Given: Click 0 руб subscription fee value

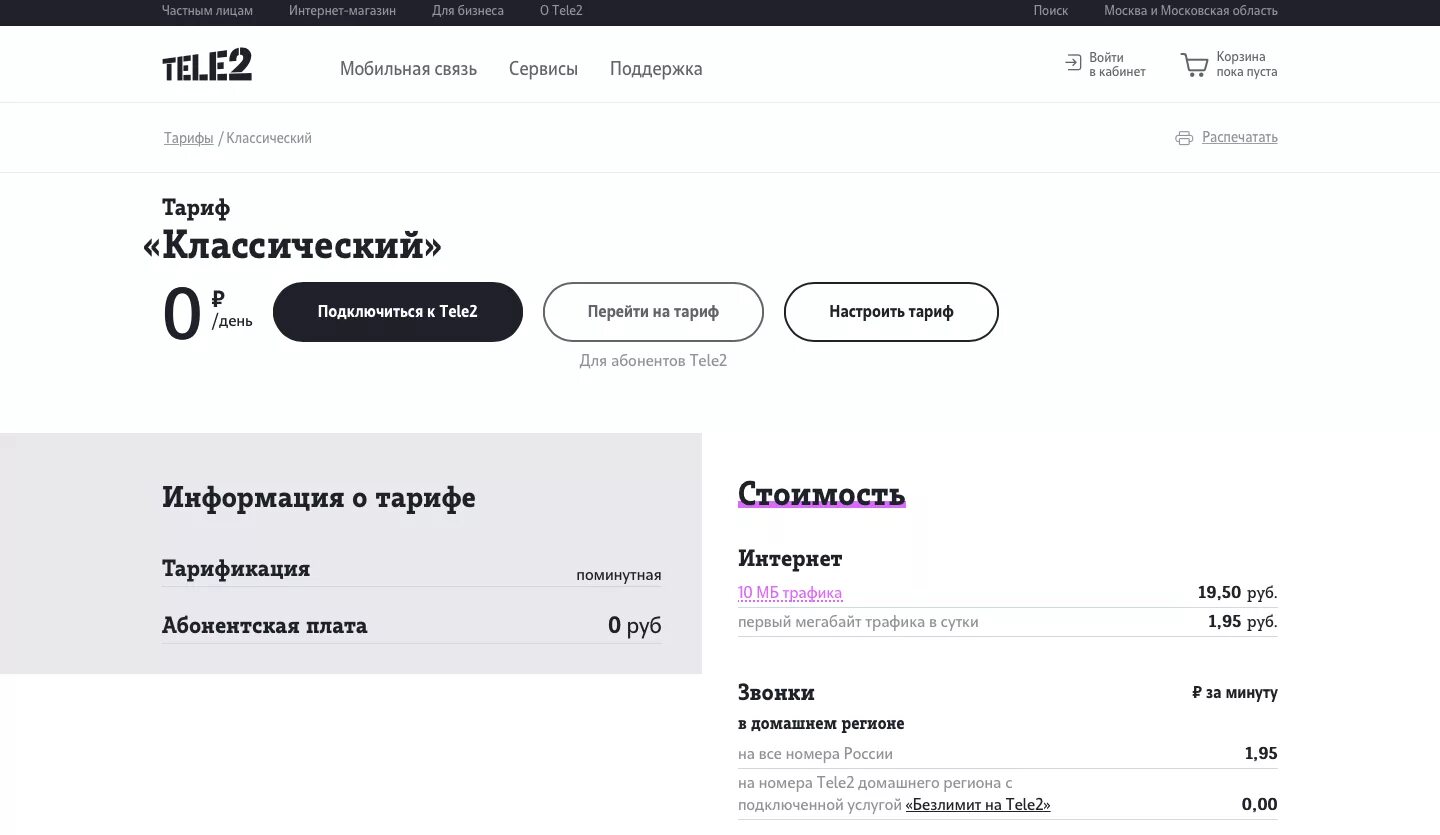Looking at the screenshot, I should (635, 626).
